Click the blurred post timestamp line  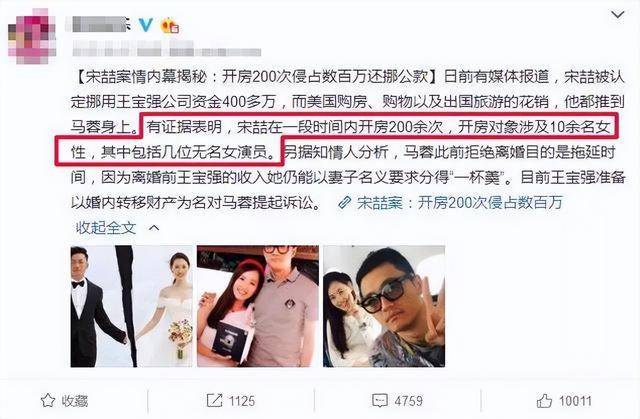(167, 51)
